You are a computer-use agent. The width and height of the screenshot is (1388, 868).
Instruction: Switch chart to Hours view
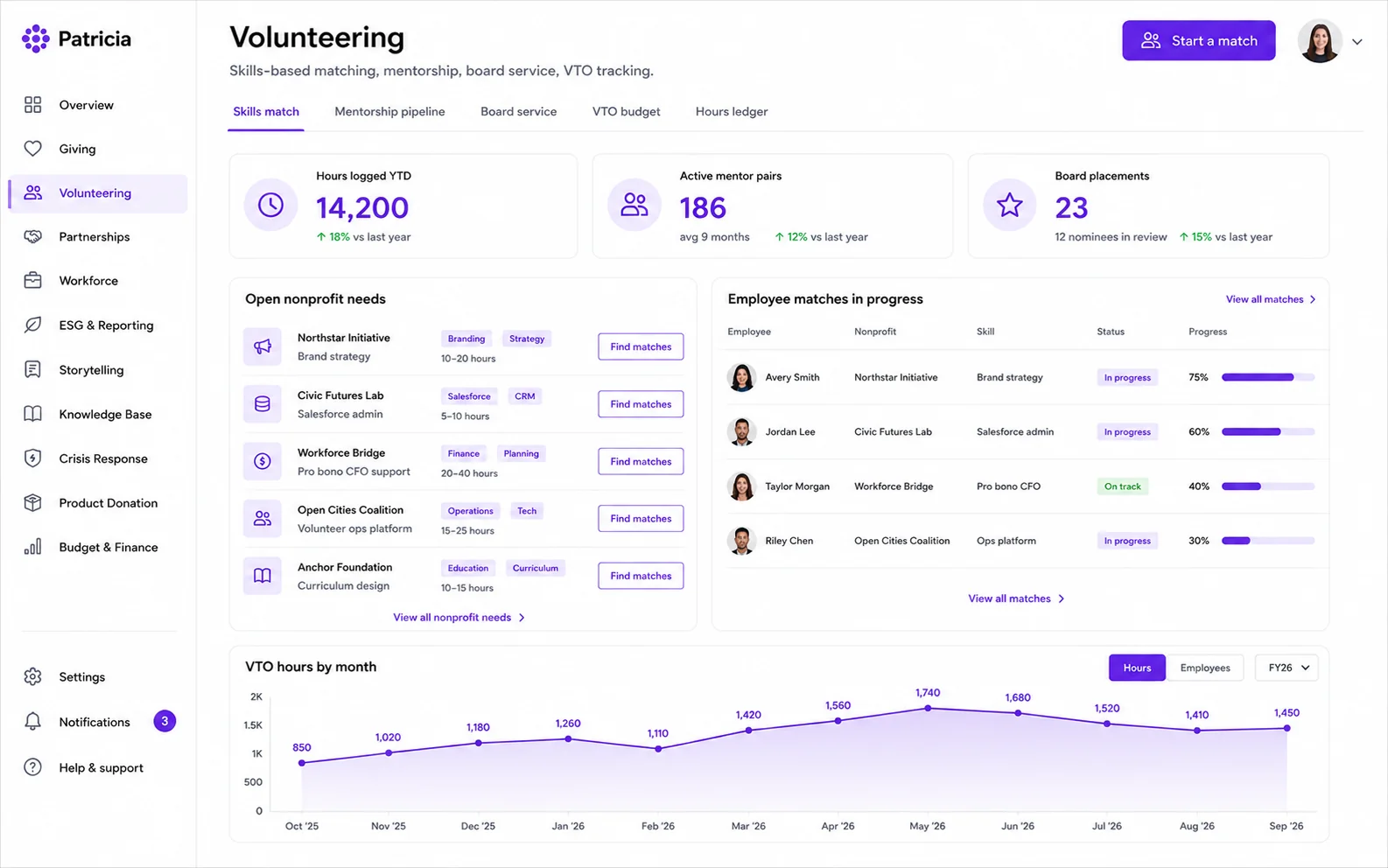click(1137, 668)
